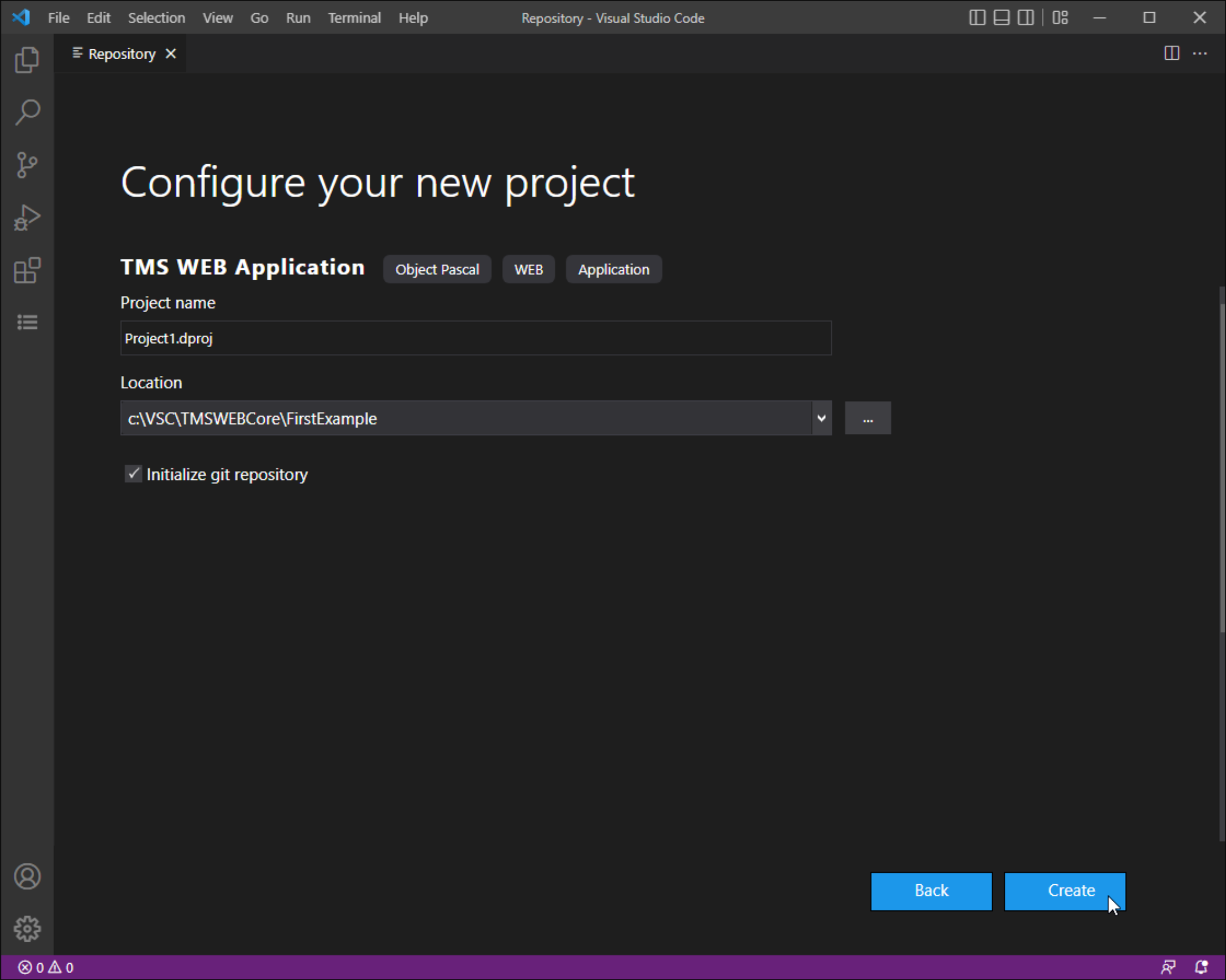Image resolution: width=1226 pixels, height=980 pixels.
Task: Minimize the VS Code window
Action: [x=1099, y=17]
